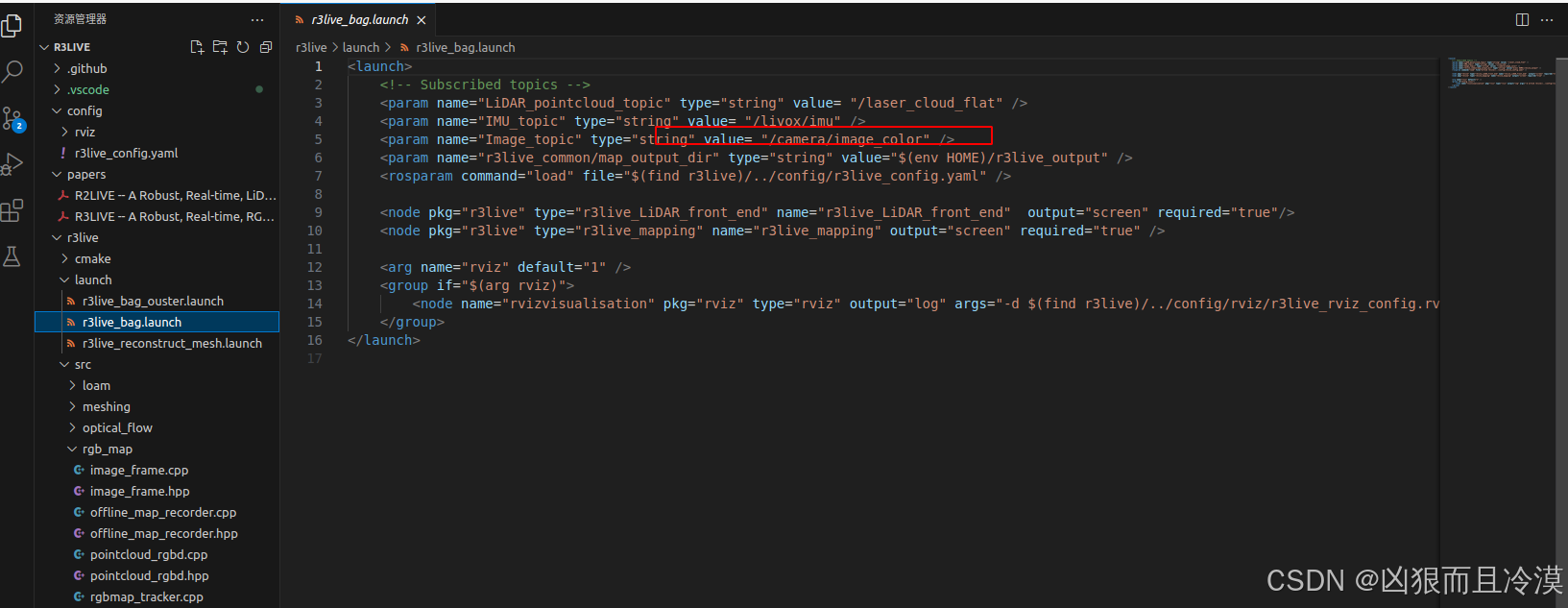The width and height of the screenshot is (1568, 608).
Task: Open the Testing flask icon
Action: click(x=12, y=256)
